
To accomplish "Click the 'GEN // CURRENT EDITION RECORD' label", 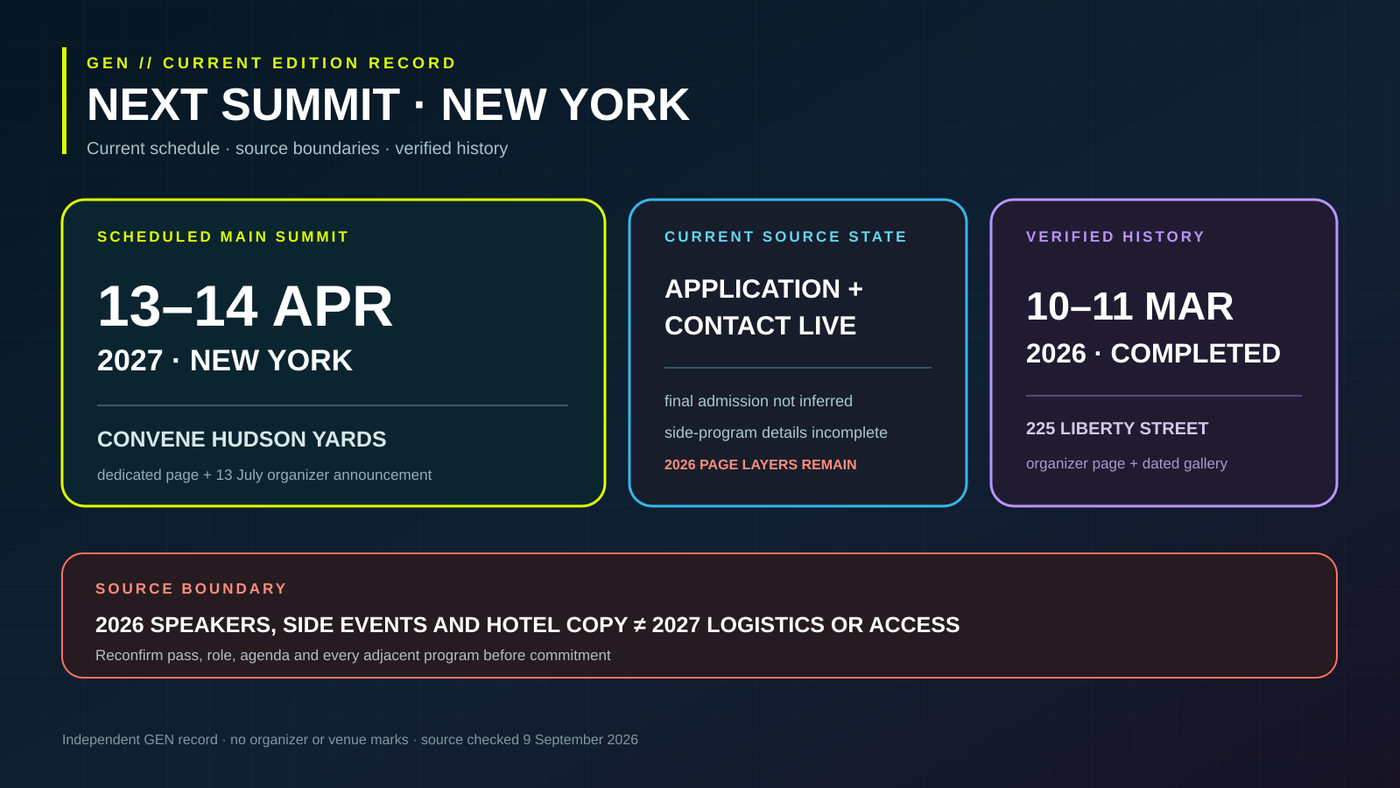I will click(x=272, y=63).
